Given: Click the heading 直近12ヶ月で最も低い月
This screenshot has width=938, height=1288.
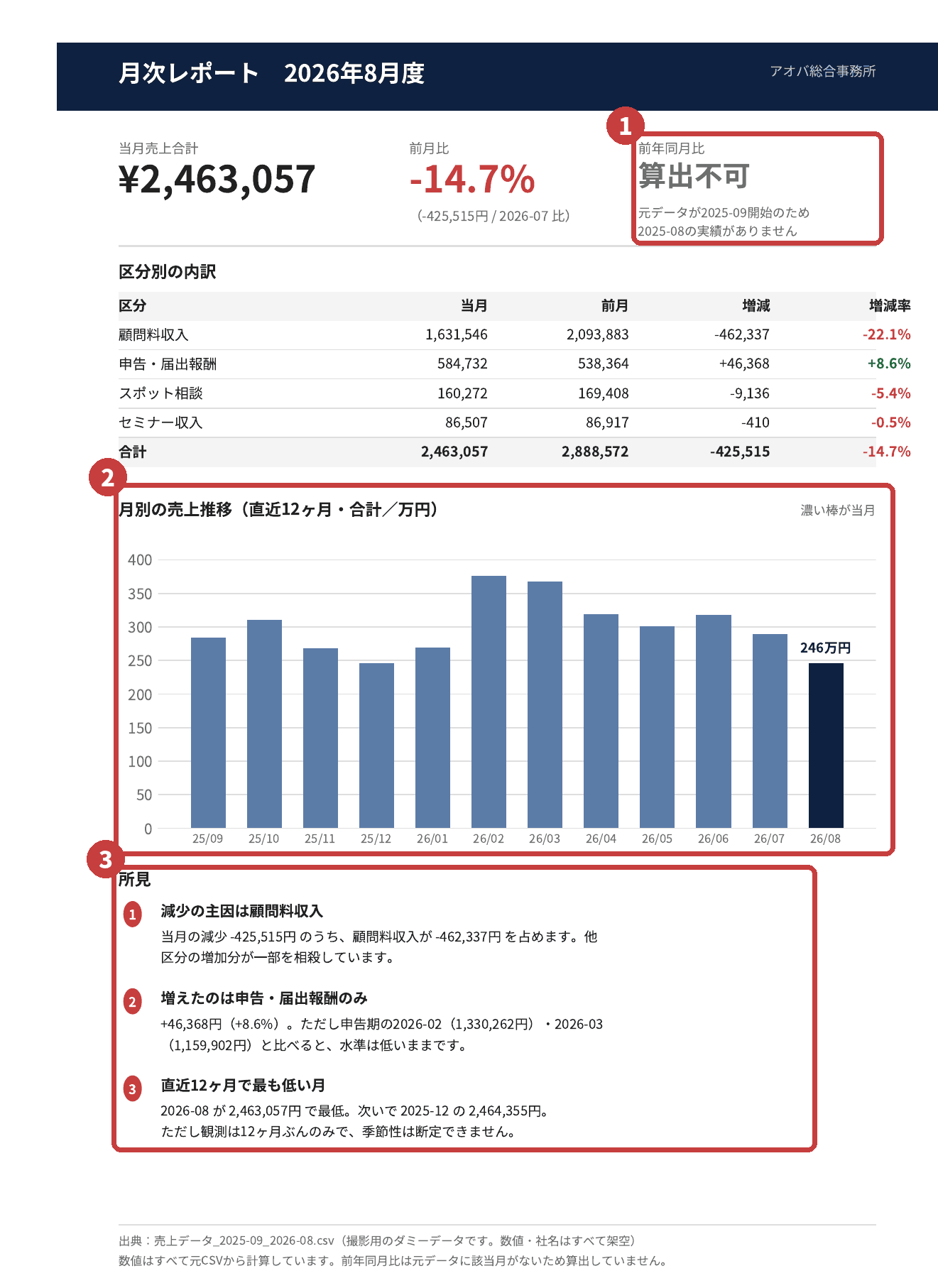Looking at the screenshot, I should (x=243, y=1086).
